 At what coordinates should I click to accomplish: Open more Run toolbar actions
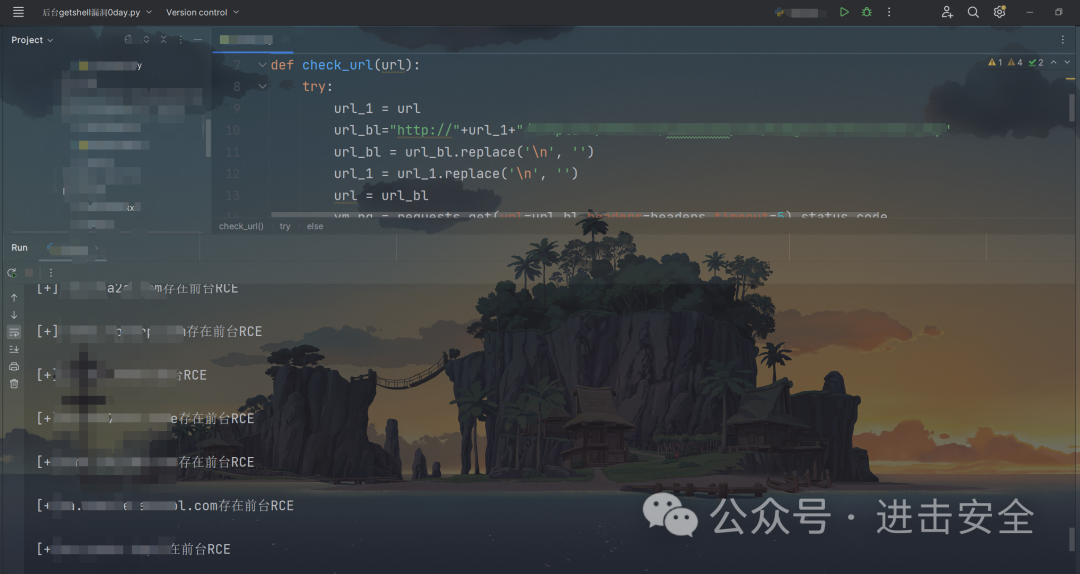tap(50, 273)
